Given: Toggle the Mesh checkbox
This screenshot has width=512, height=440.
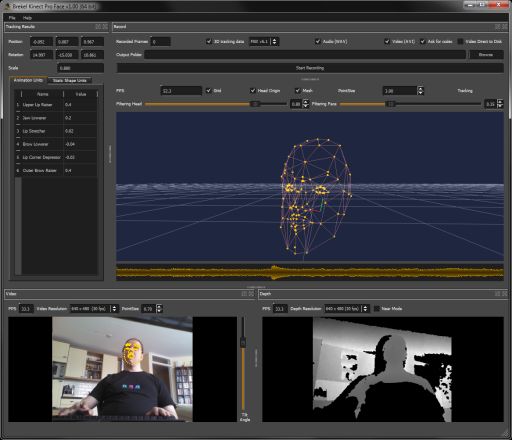Looking at the screenshot, I should coord(297,90).
